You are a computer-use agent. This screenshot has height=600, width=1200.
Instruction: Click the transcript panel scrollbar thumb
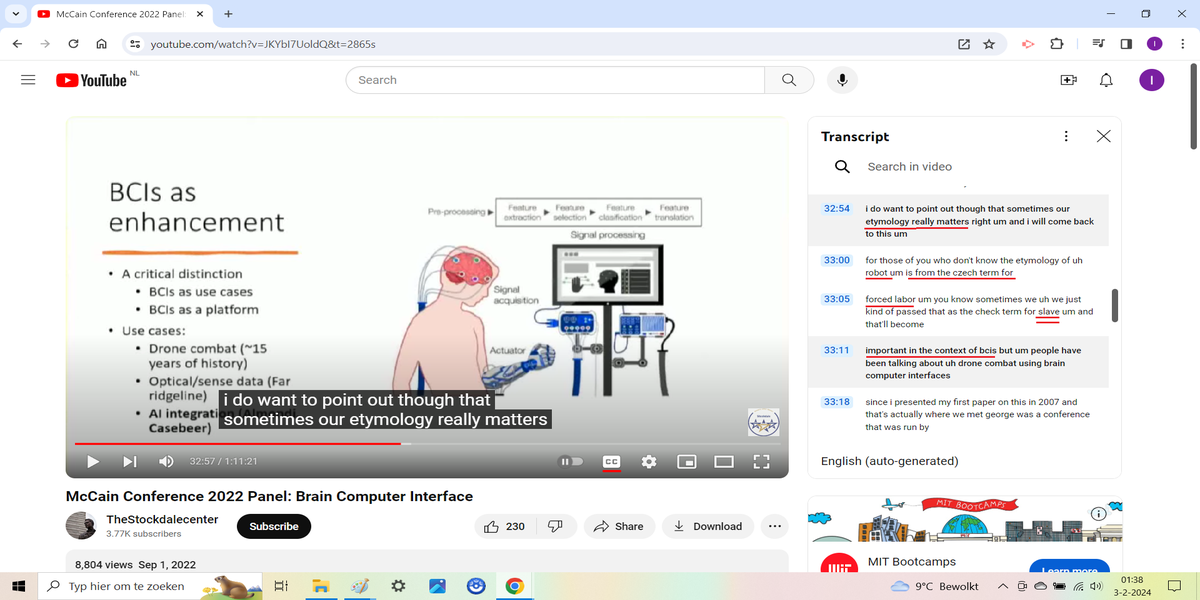1115,306
